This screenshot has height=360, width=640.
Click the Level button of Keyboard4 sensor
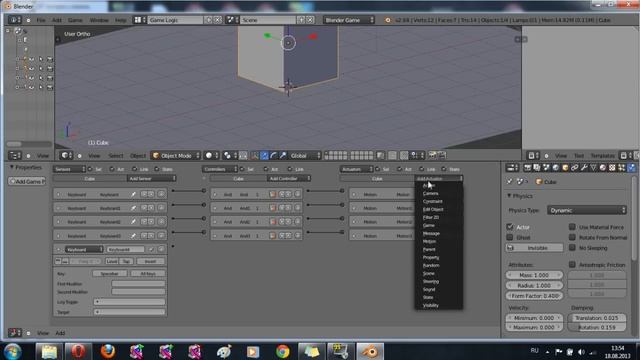[112, 261]
